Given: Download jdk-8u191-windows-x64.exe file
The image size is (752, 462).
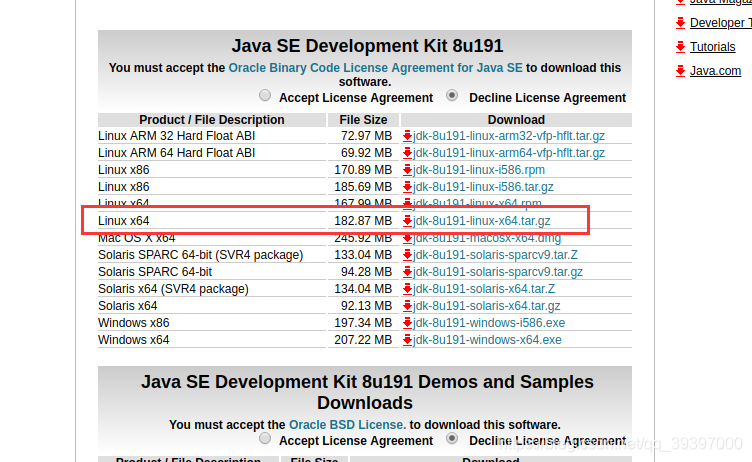Looking at the screenshot, I should click(487, 340).
